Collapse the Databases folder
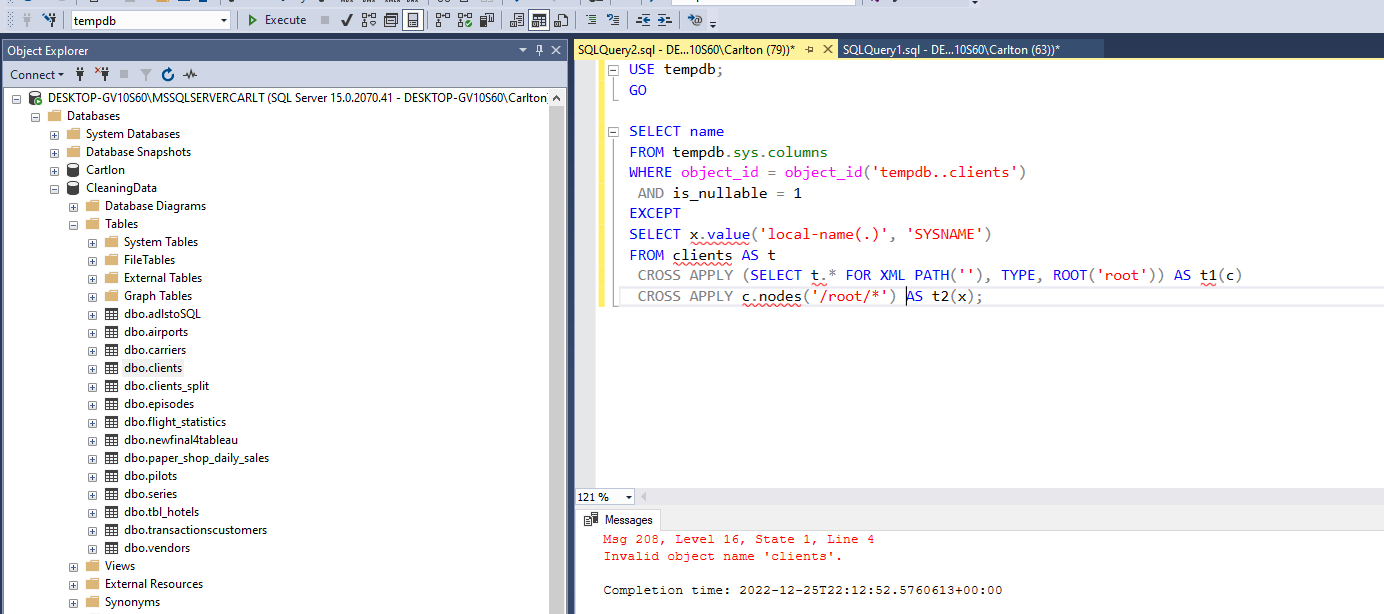This screenshot has width=1384, height=614. 35,116
